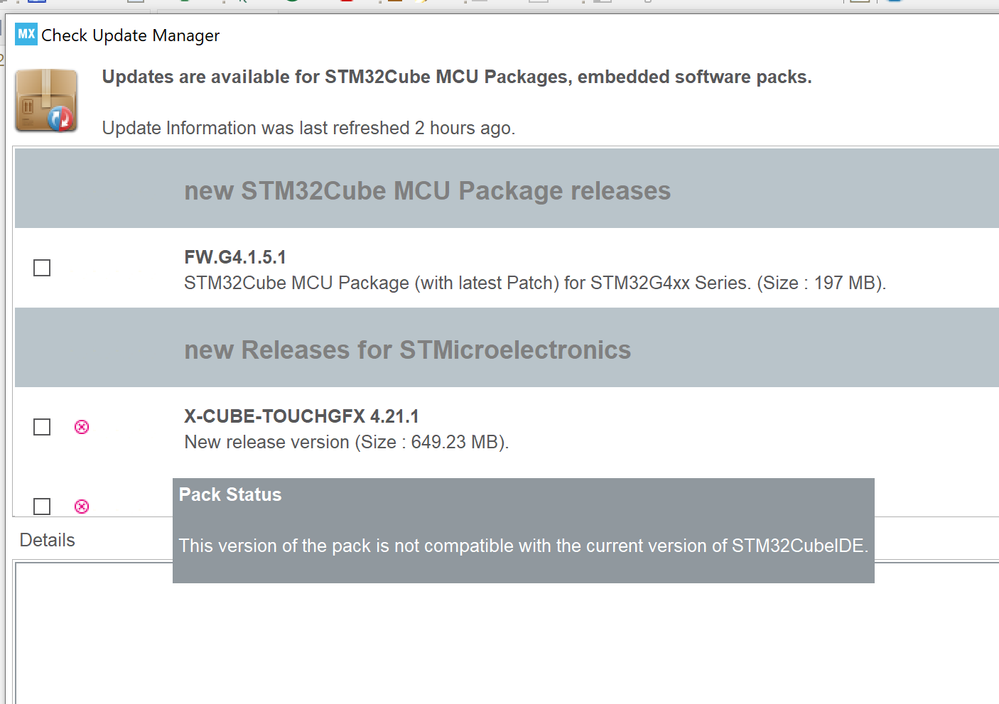Screen dimensions: 999x704
Task: Select the X-CUBE-TOUCHGFX 4.21.1 entry title
Action: coord(301,417)
